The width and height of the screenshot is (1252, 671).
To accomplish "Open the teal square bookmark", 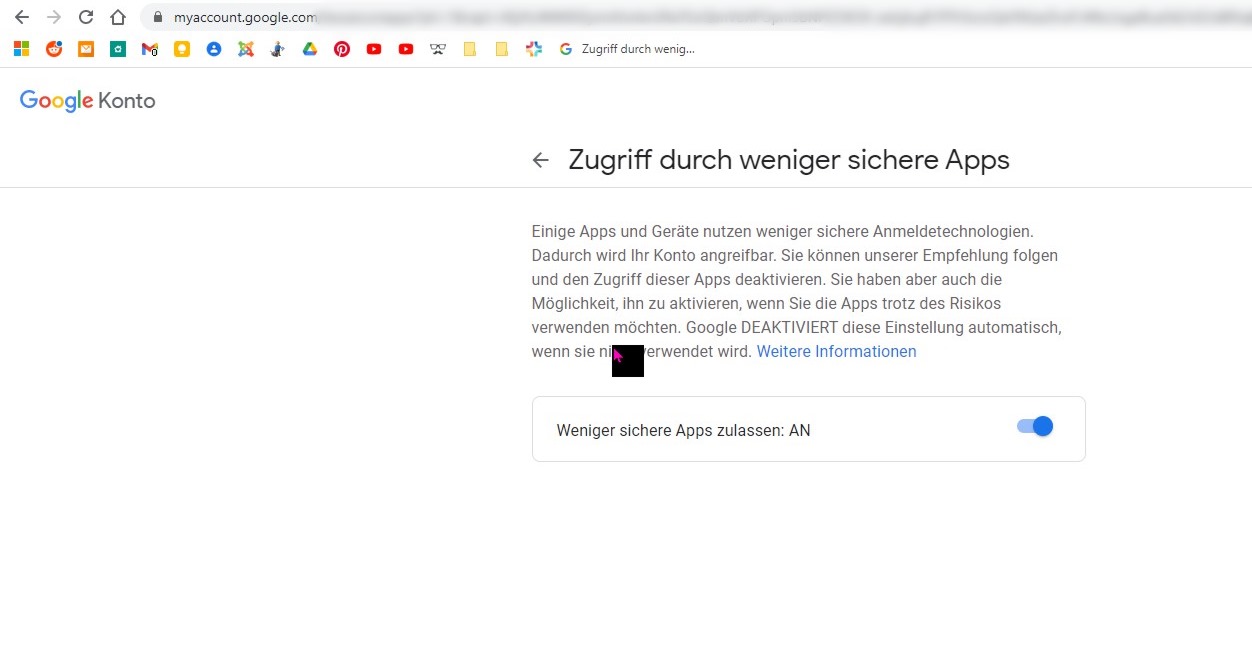I will point(118,49).
